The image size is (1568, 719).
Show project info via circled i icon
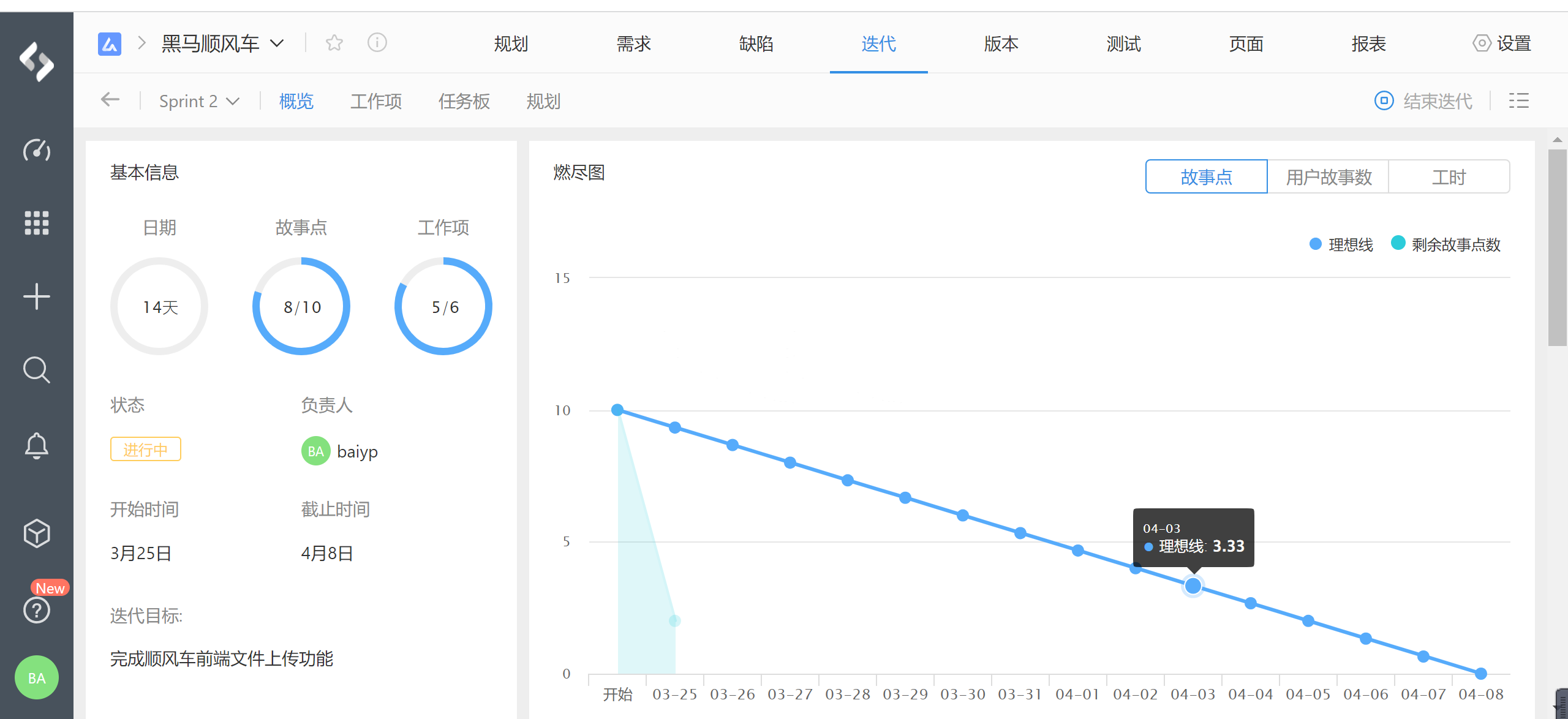377,43
